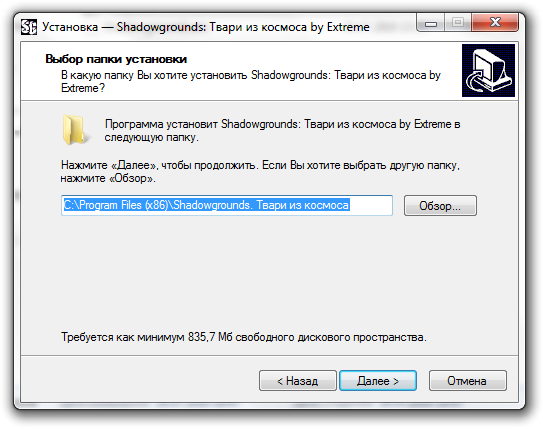543x429 pixels.
Task: Continue installation with Далее button
Action: 378,381
